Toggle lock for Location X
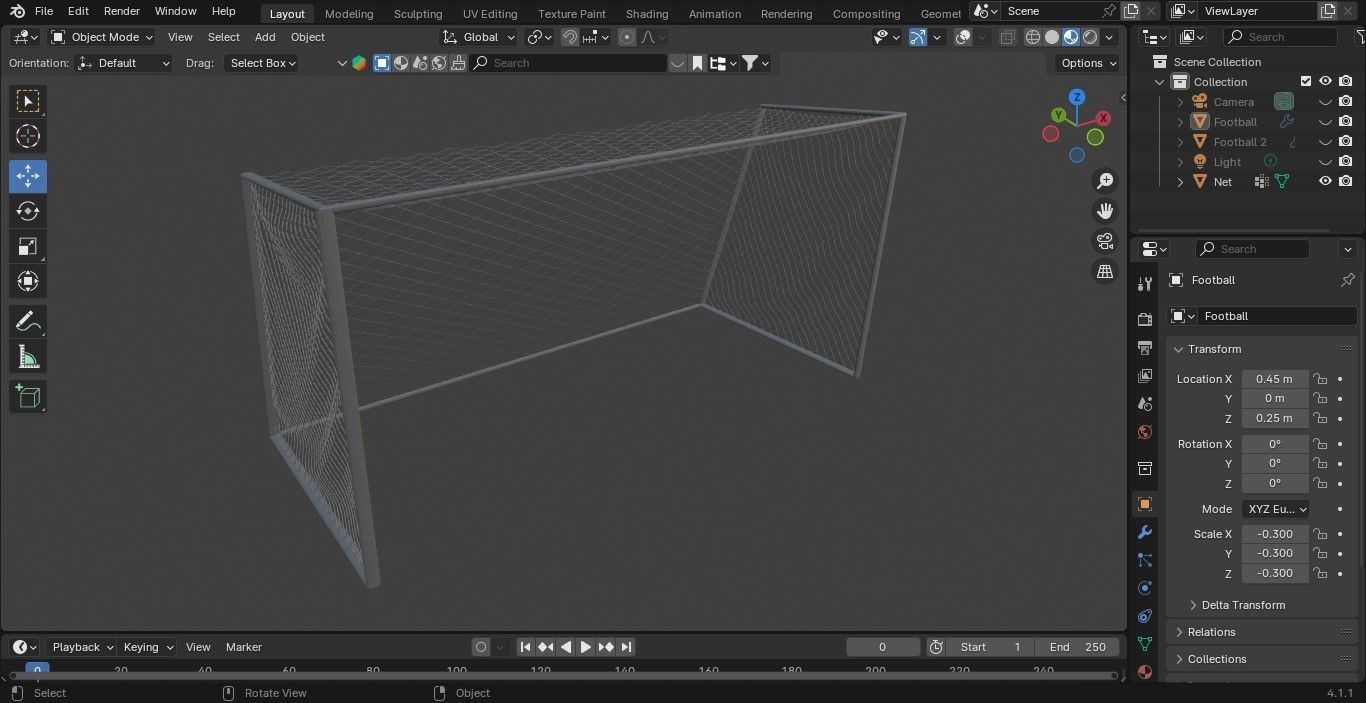Viewport: 1366px width, 703px height. [x=1320, y=379]
